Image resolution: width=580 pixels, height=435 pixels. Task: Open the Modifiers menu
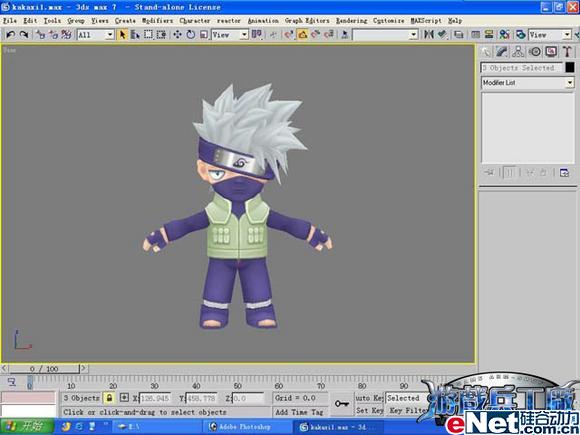157,21
